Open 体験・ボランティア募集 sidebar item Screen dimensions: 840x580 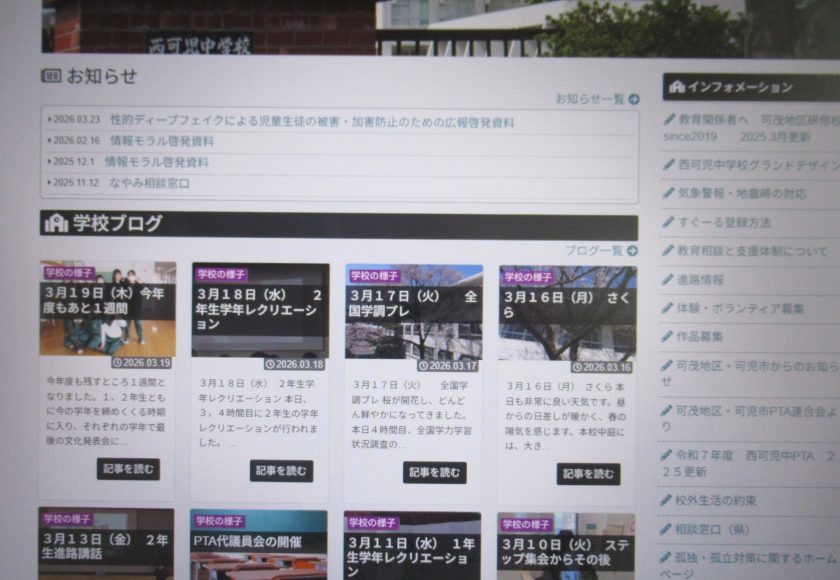click(740, 308)
